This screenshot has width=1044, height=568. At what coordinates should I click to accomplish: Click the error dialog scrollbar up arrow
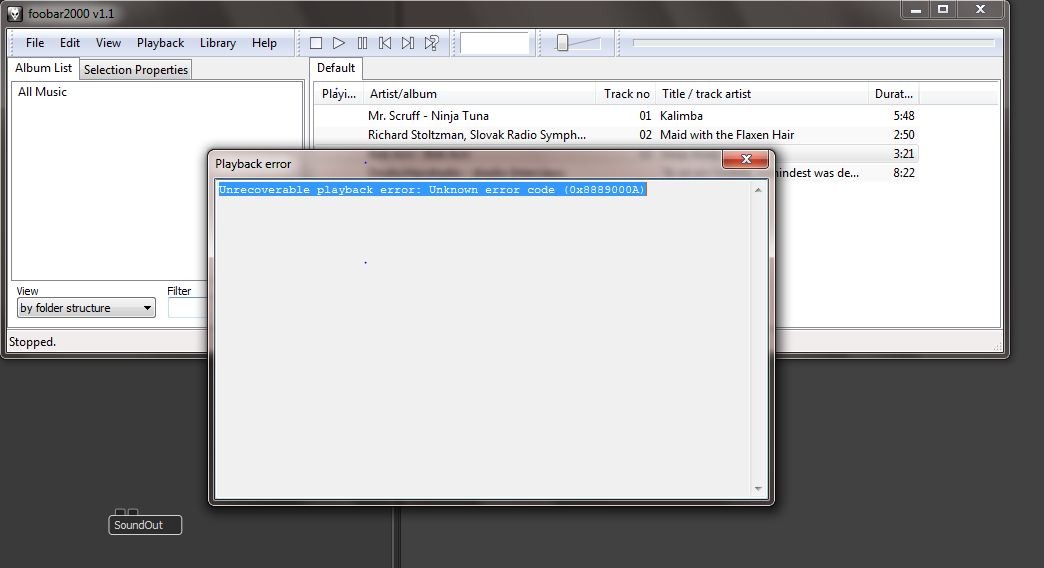[x=758, y=190]
